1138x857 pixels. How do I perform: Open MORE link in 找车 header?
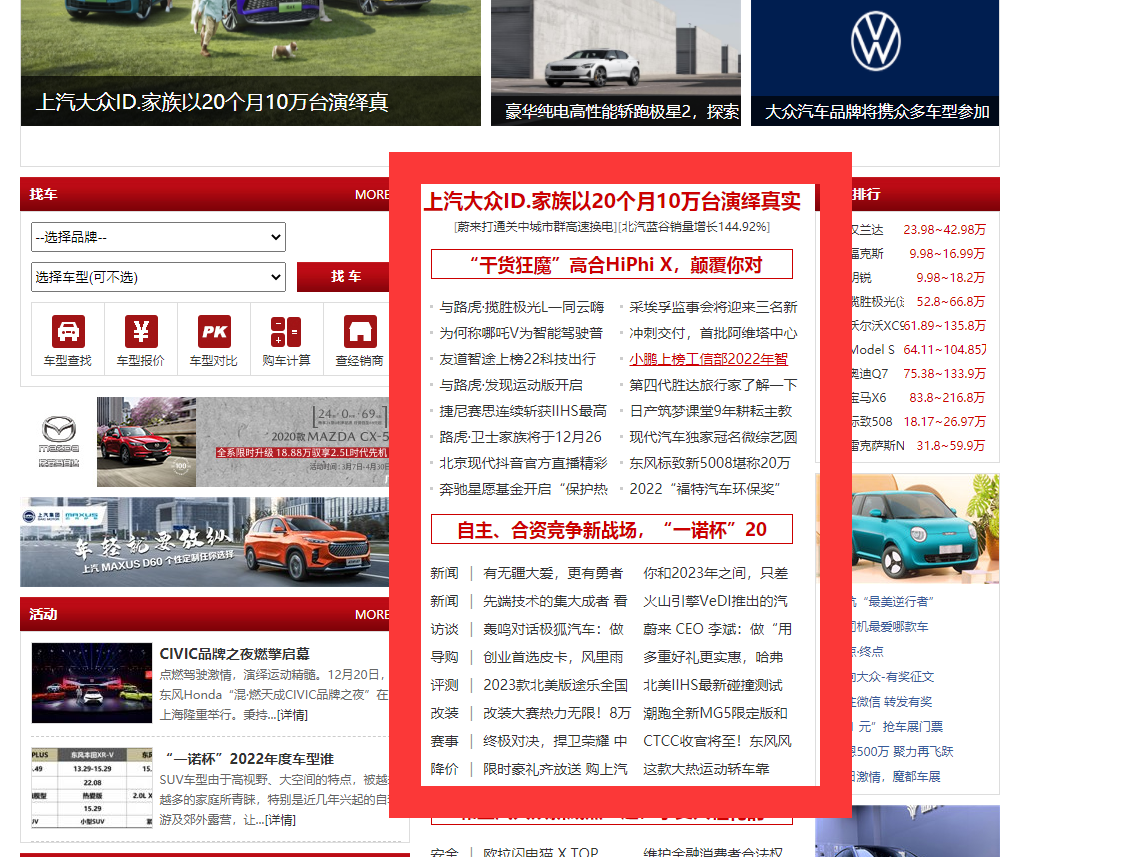coord(372,194)
